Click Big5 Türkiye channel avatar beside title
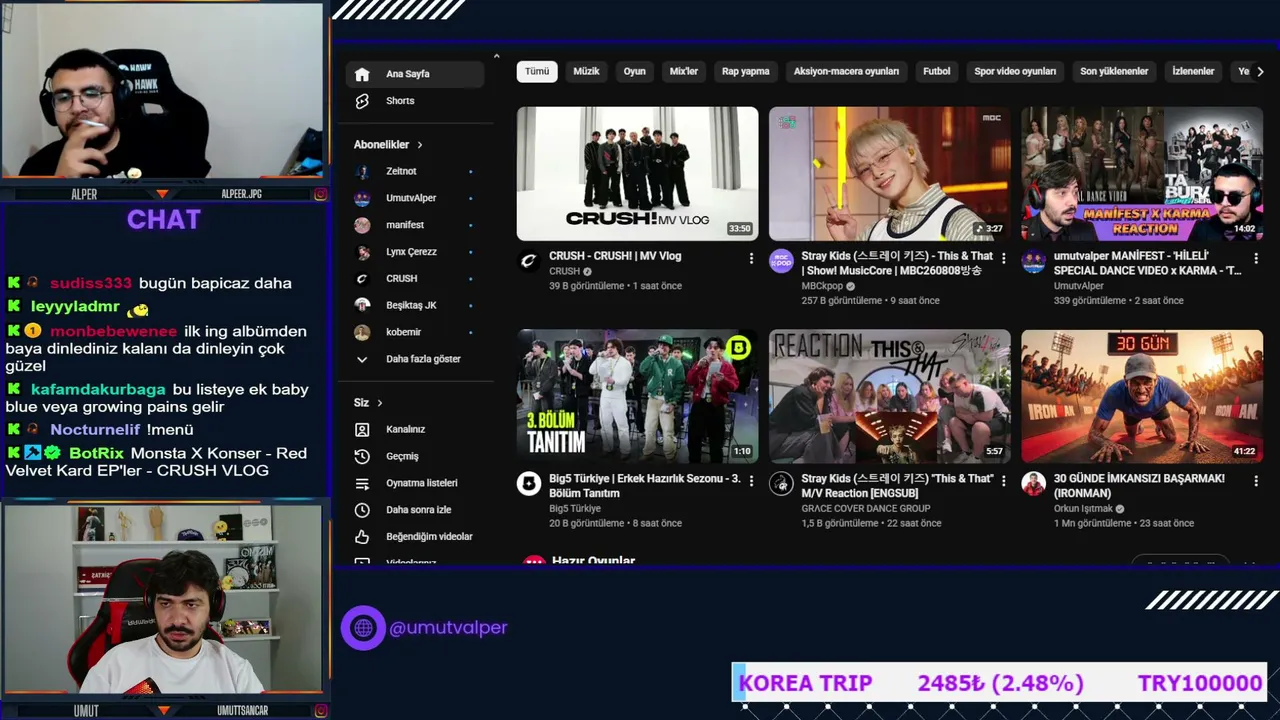Viewport: 1280px width, 720px height. [x=529, y=484]
